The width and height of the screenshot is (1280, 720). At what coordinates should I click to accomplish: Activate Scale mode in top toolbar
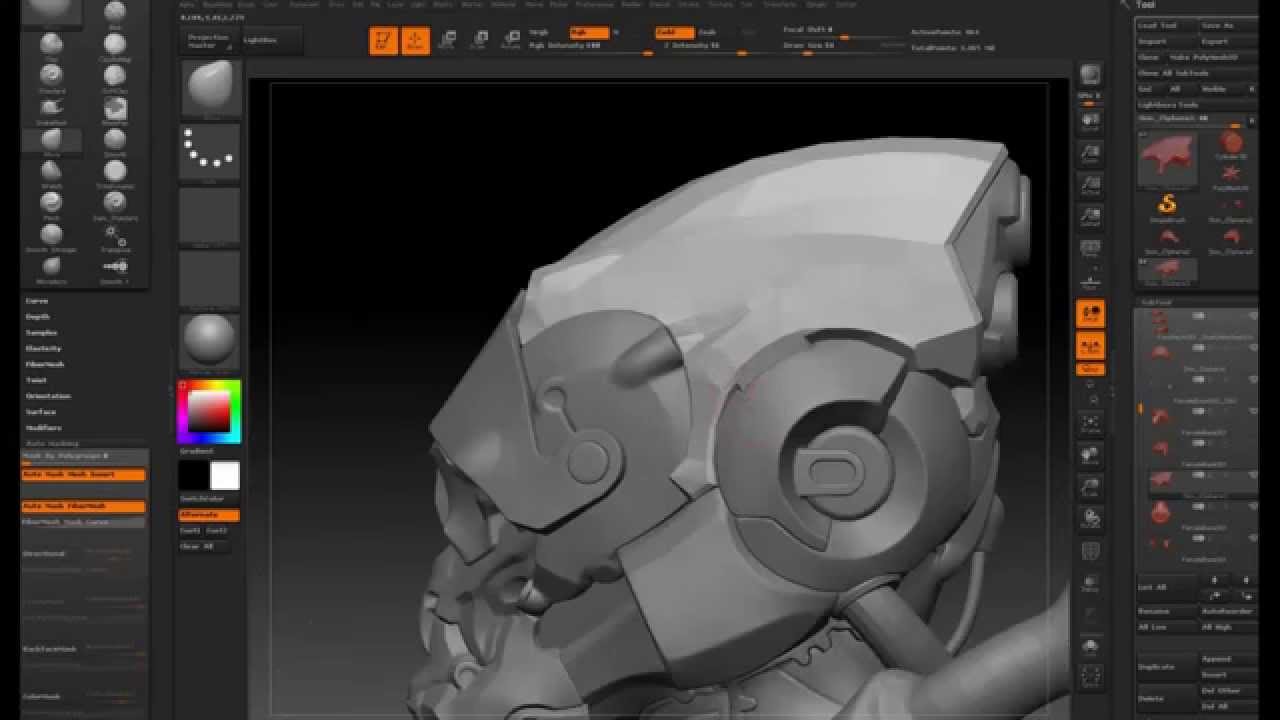(x=479, y=40)
